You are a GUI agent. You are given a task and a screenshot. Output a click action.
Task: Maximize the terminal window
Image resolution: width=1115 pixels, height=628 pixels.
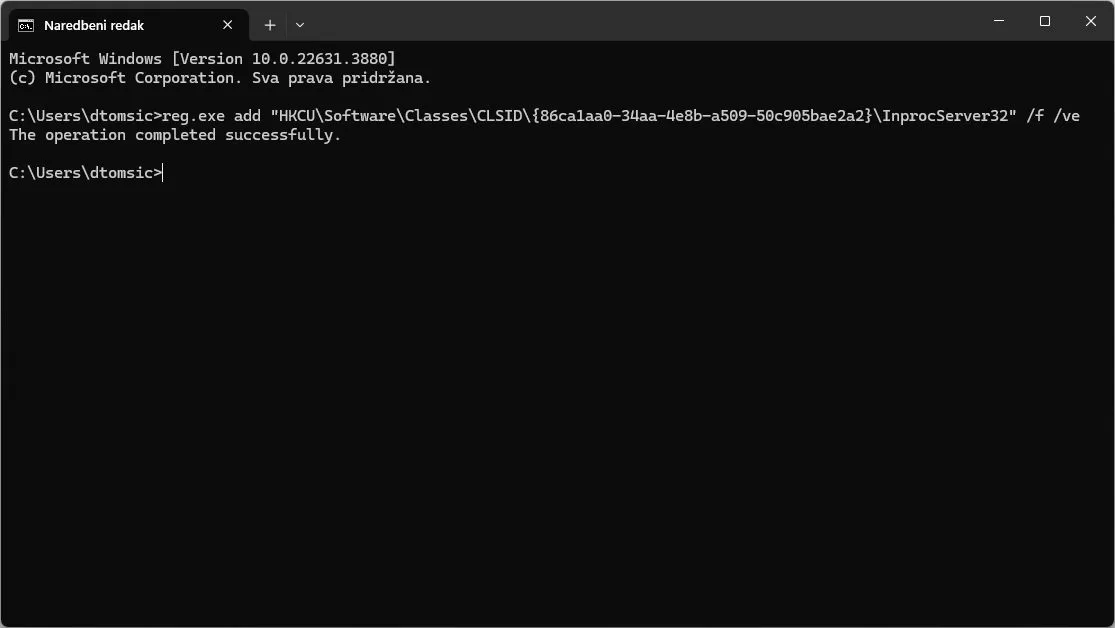1045,21
